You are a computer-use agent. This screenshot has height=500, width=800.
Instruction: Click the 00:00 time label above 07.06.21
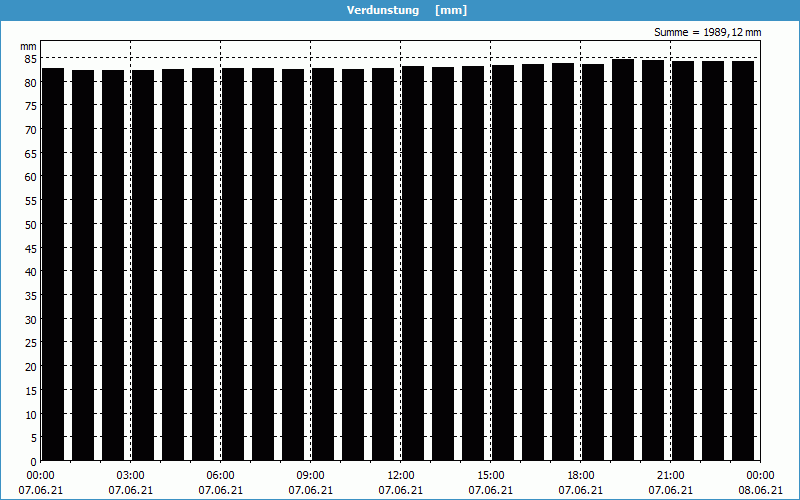(41, 476)
